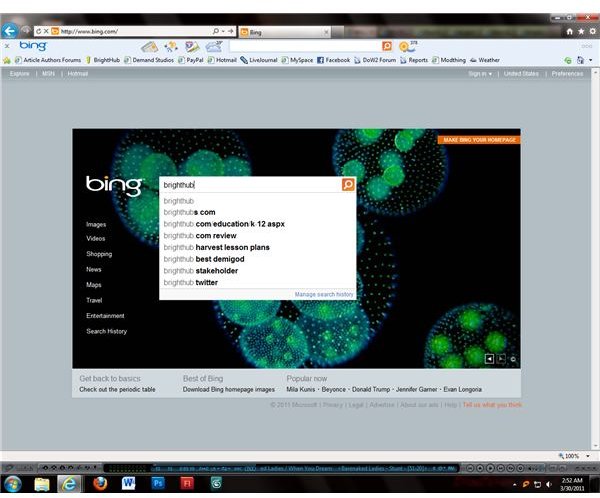Open the DoW2 Forum bookmark
The width and height of the screenshot is (600, 498).
[375, 60]
